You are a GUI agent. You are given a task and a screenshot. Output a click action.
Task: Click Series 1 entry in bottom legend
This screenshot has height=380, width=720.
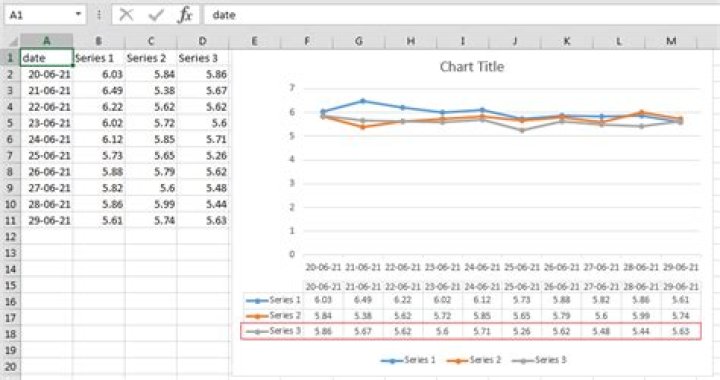click(x=408, y=360)
